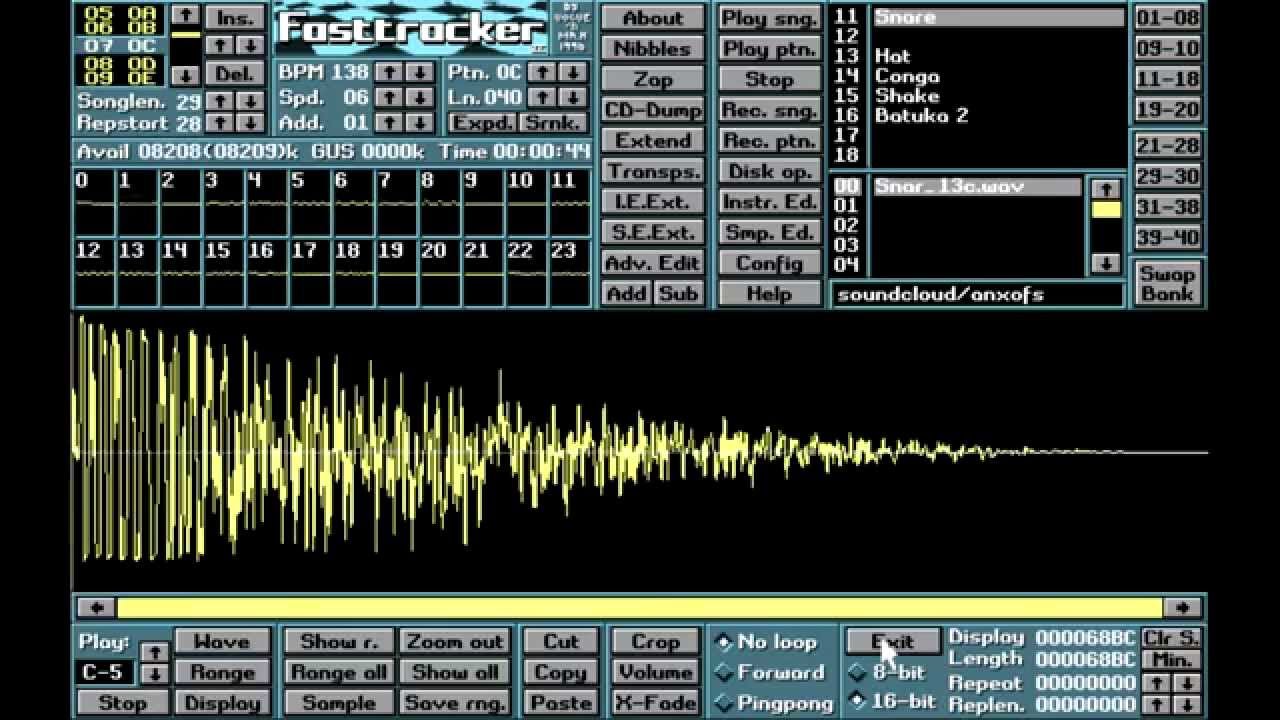Click the Ins. position button
Screen dimensions: 1280x720
pyautogui.click(x=235, y=18)
